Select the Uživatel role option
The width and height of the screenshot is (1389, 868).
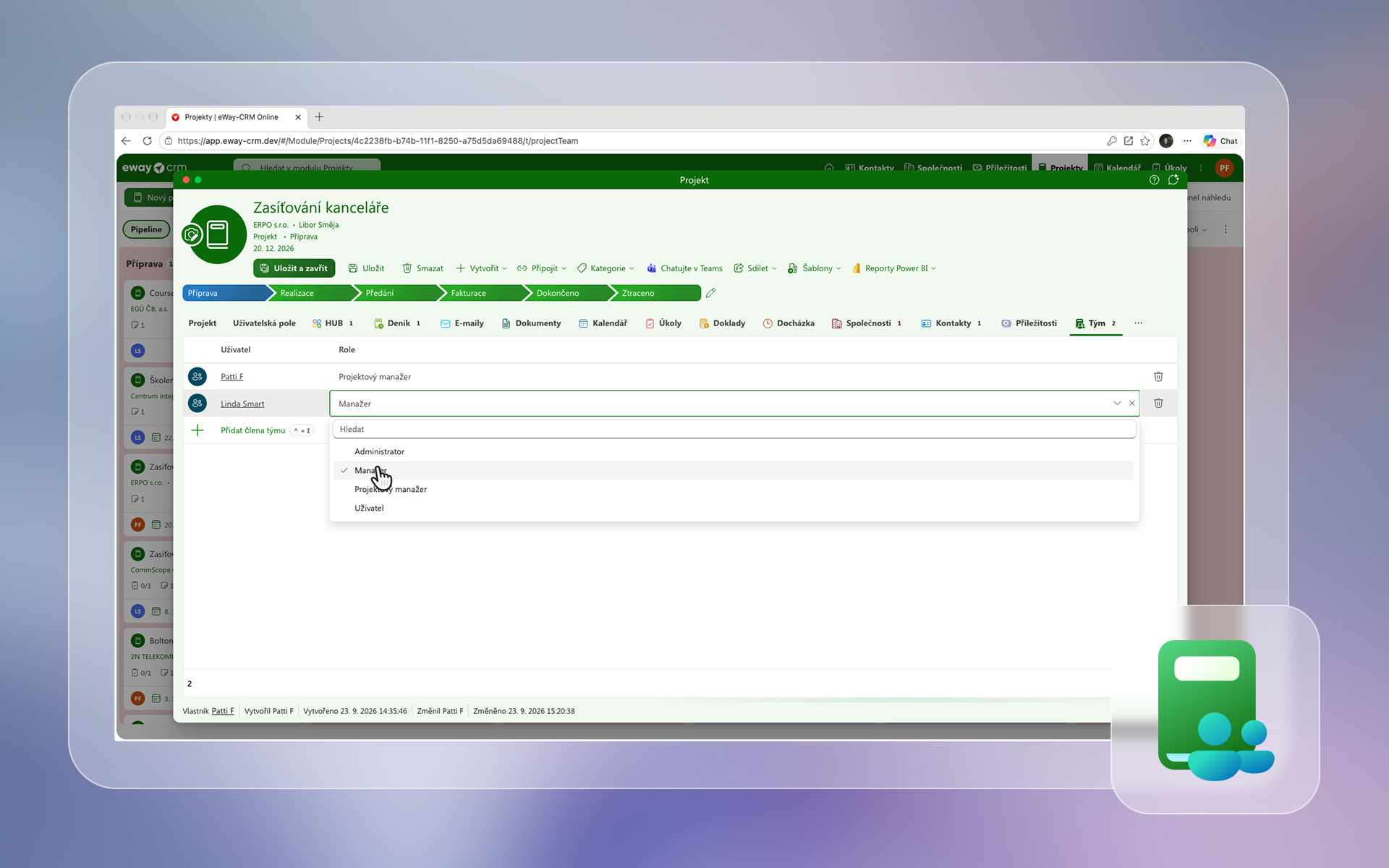(x=734, y=508)
